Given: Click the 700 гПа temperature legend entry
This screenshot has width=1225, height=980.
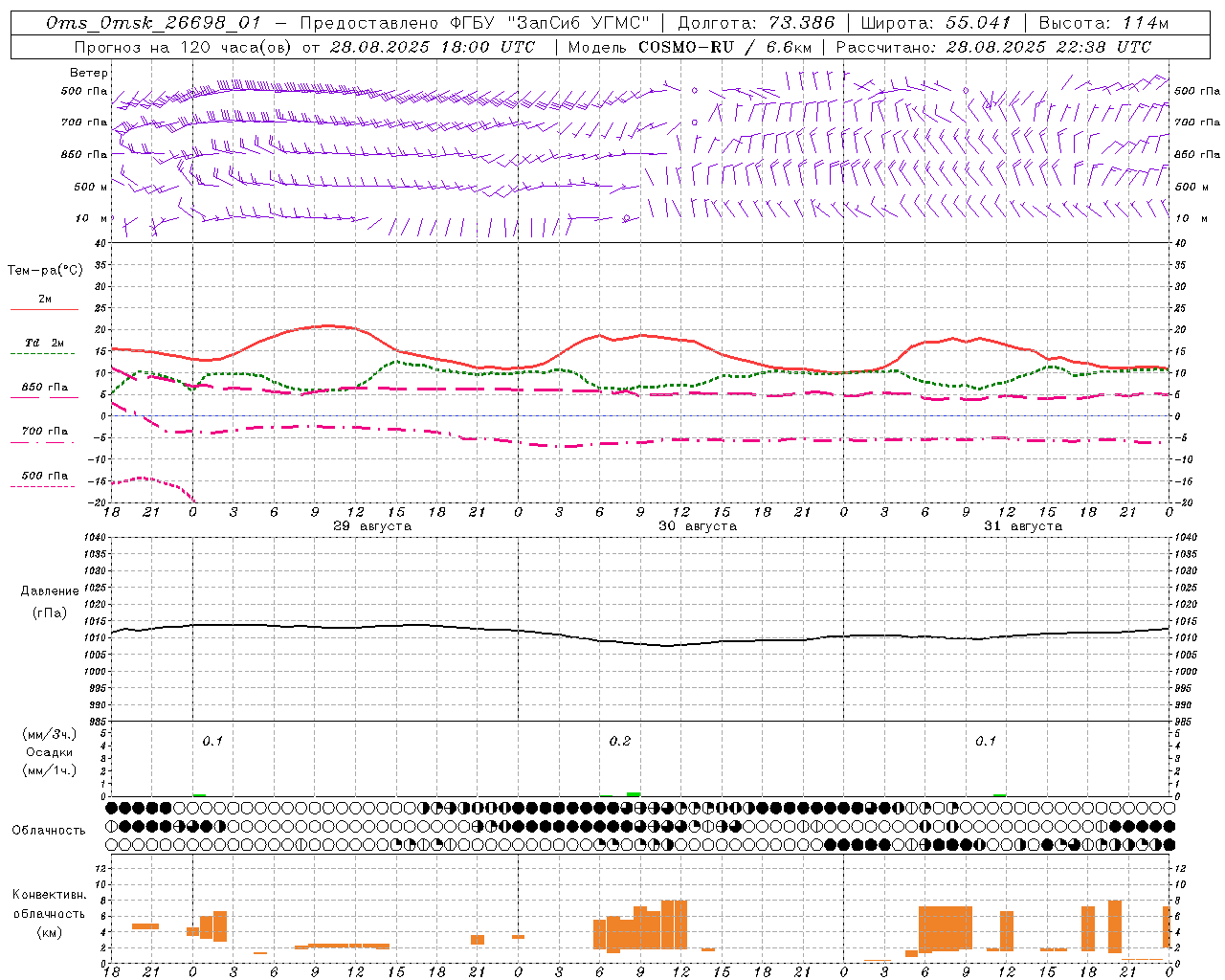Looking at the screenshot, I should pos(44,434).
